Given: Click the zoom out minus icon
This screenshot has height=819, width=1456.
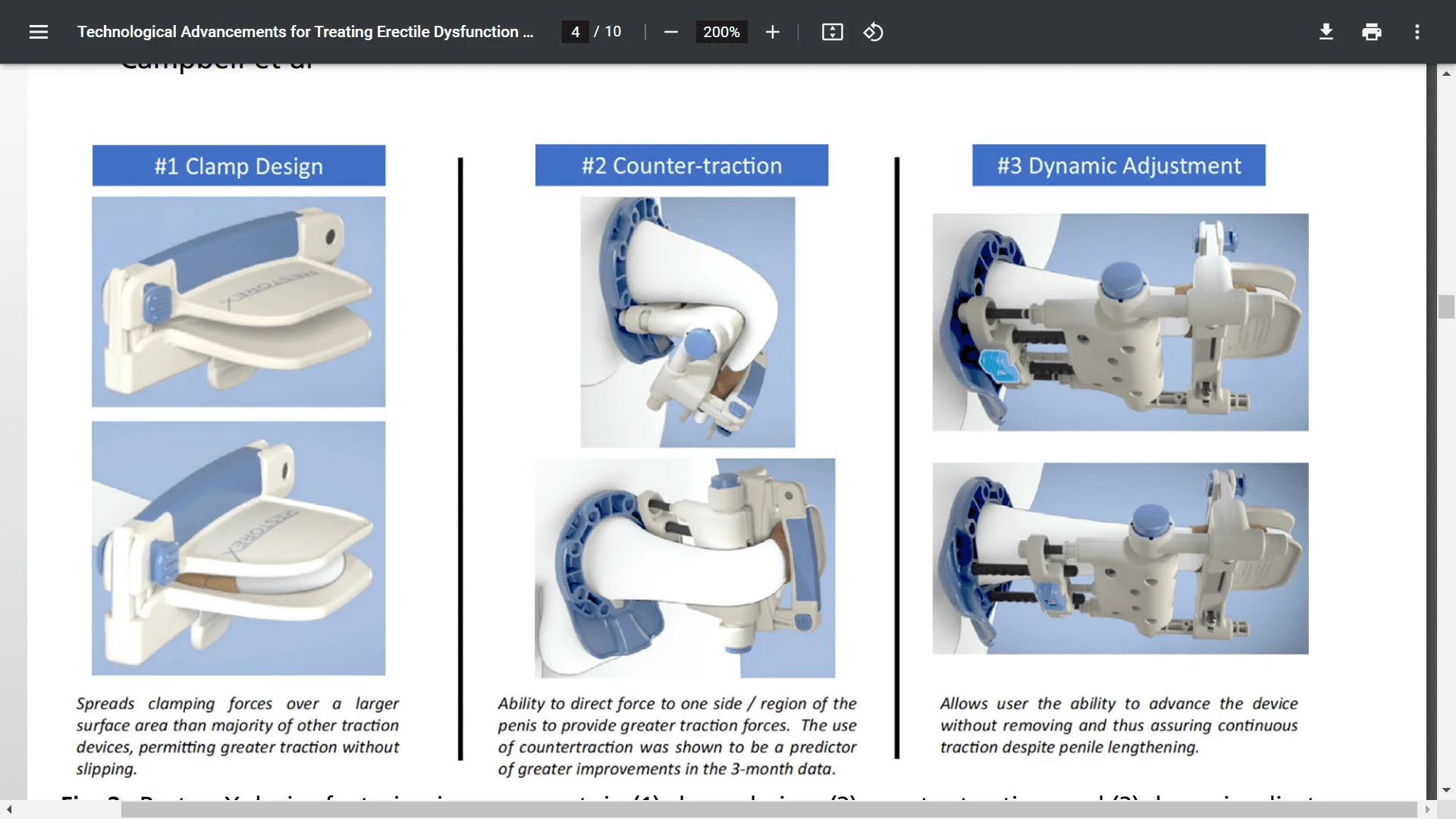Looking at the screenshot, I should click(x=670, y=32).
